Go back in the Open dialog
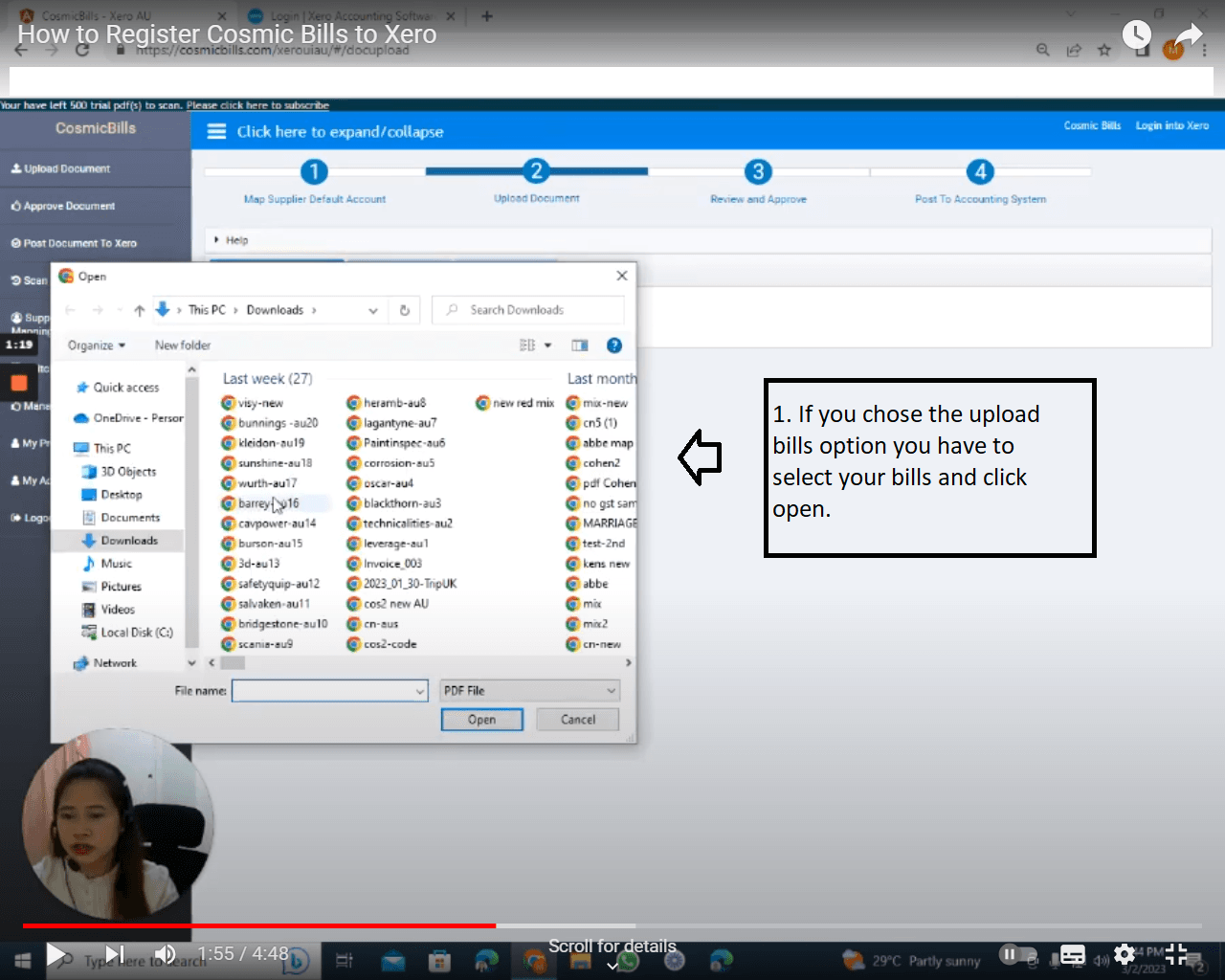This screenshot has width=1225, height=980. coord(70,310)
